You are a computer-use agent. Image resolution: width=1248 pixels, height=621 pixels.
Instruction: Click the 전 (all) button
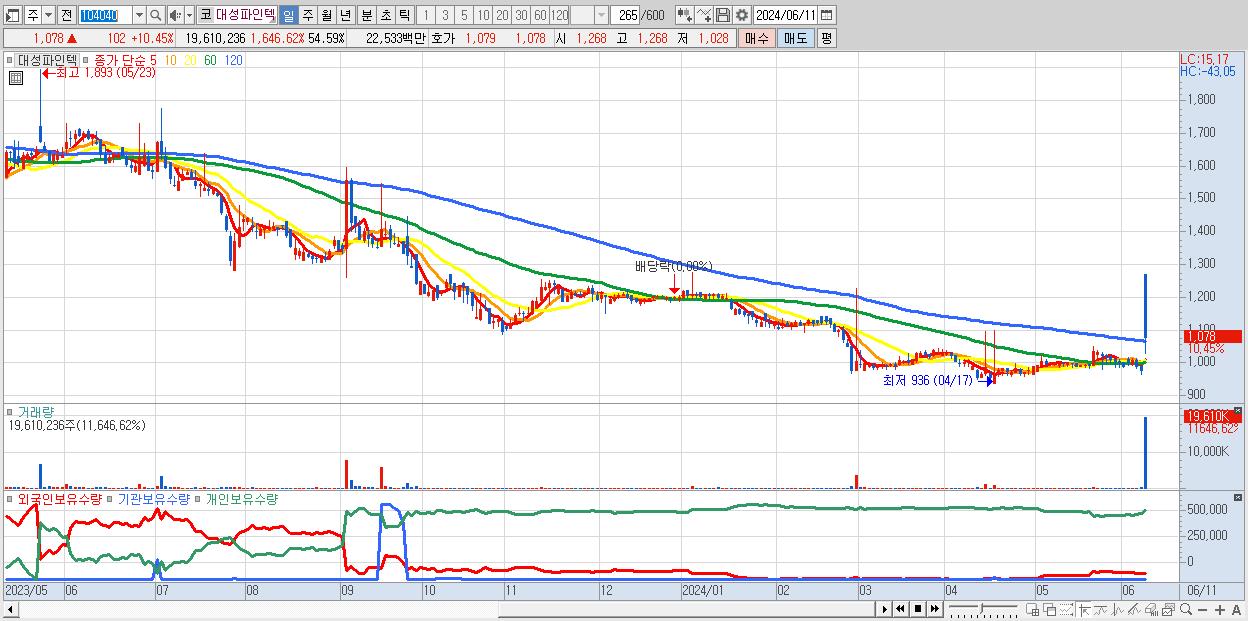66,15
